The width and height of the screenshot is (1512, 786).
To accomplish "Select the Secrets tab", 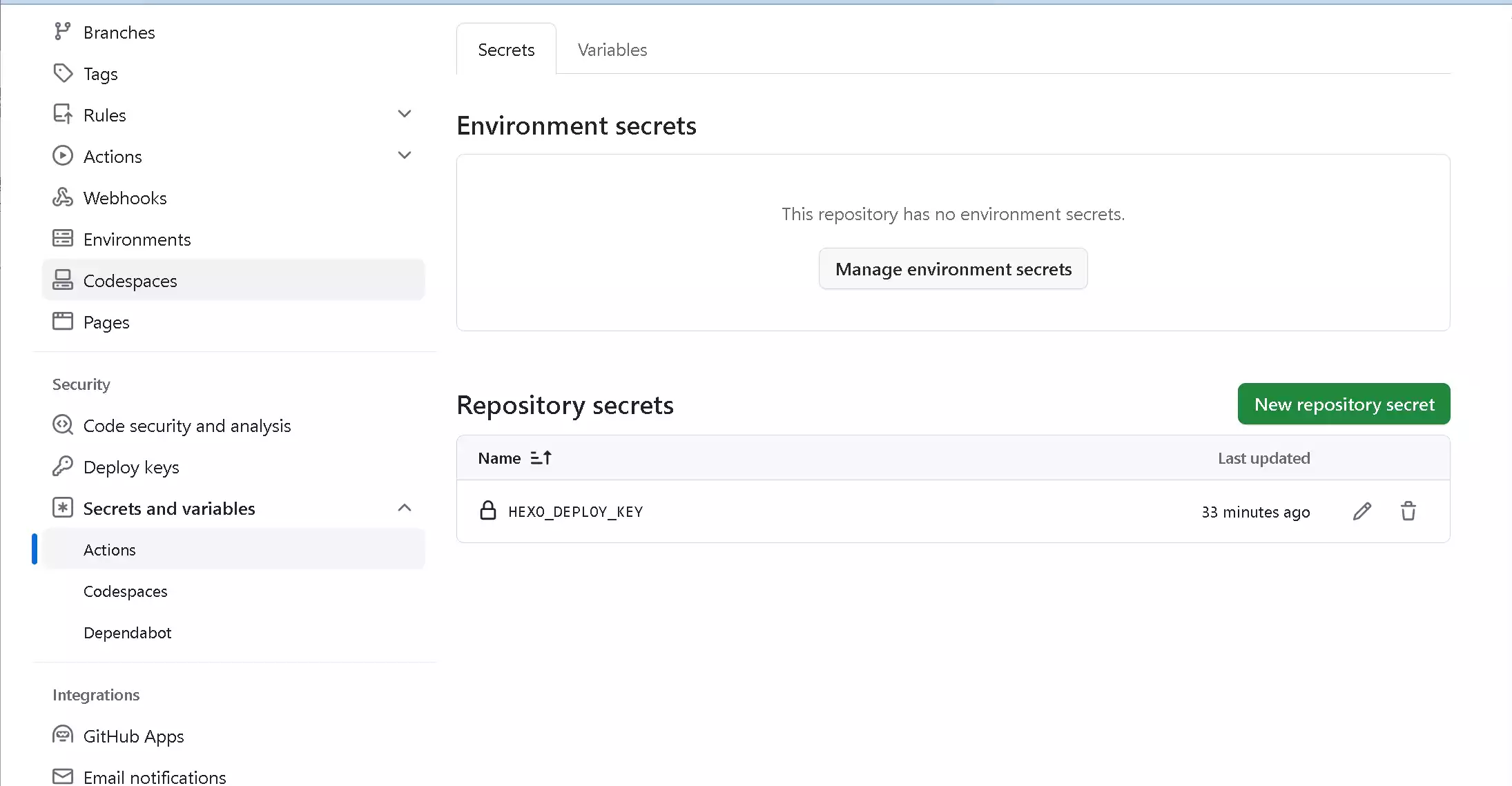I will [x=506, y=50].
